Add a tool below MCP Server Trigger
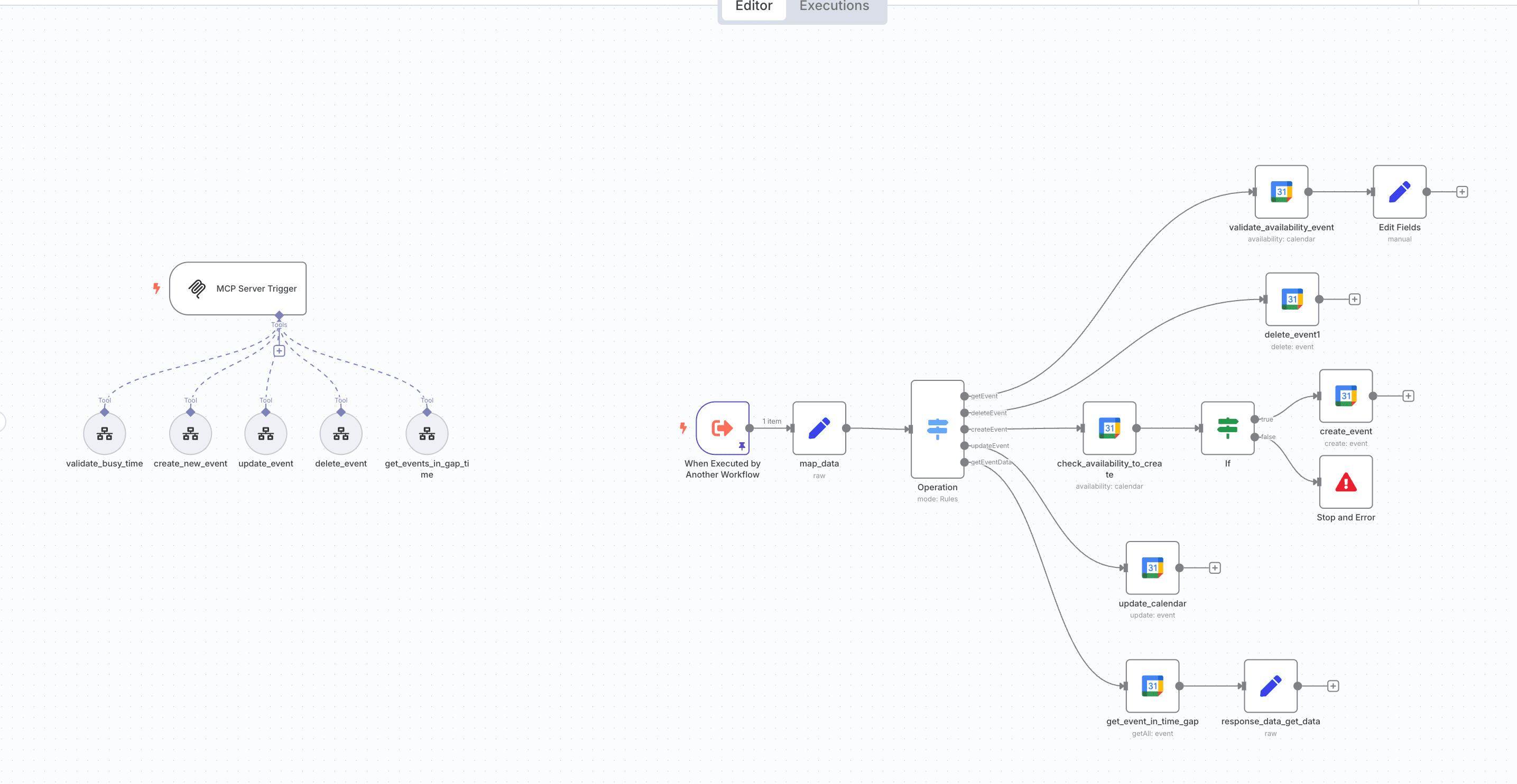 pos(279,351)
